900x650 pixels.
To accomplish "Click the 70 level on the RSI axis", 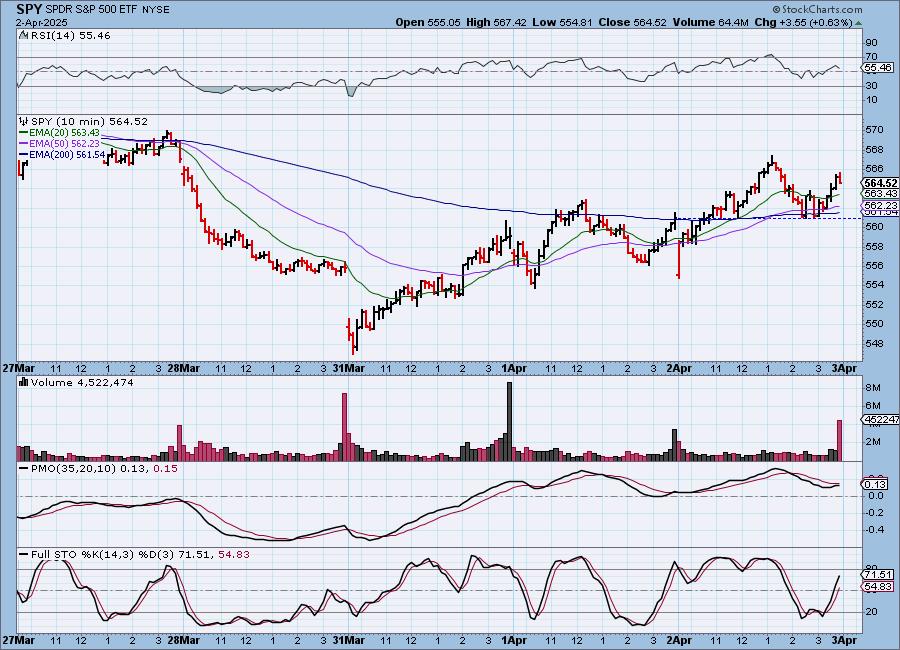I will [871, 56].
